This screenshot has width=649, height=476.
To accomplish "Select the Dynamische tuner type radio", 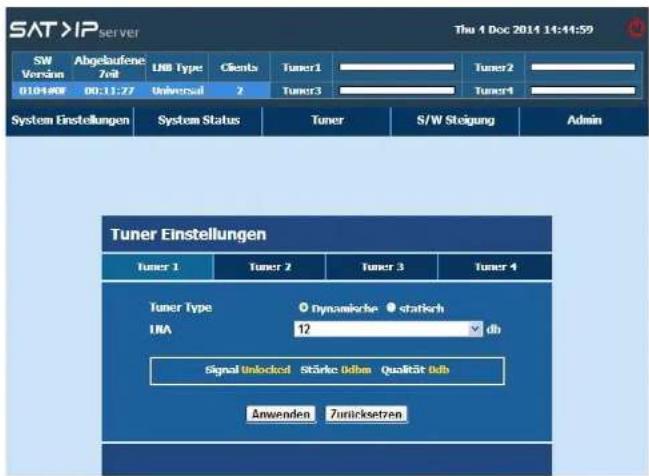I will click(303, 308).
